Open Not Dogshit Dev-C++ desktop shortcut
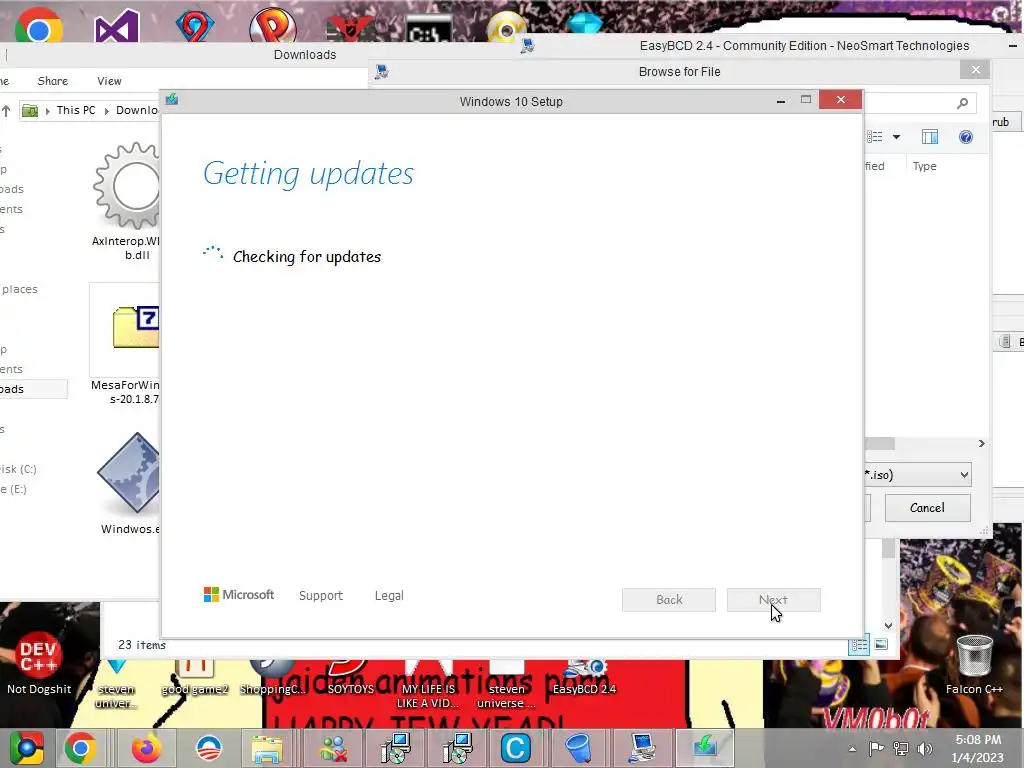Image resolution: width=1024 pixels, height=768 pixels. (39, 664)
